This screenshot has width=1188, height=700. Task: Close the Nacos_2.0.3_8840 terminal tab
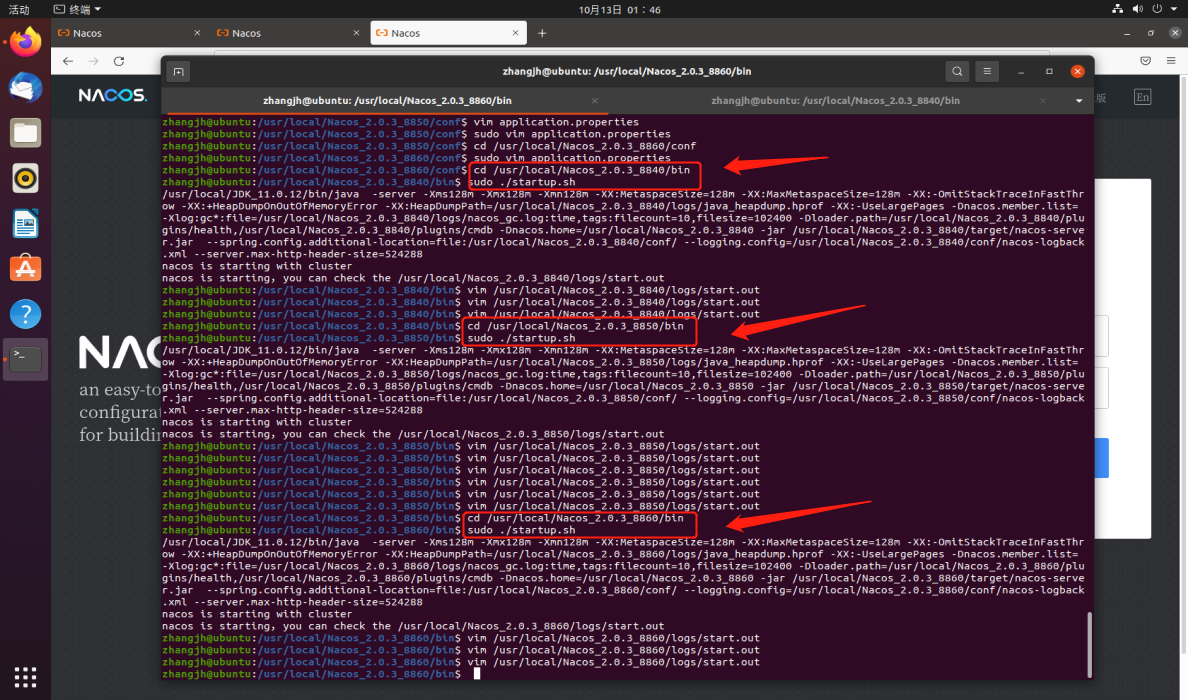1043,101
